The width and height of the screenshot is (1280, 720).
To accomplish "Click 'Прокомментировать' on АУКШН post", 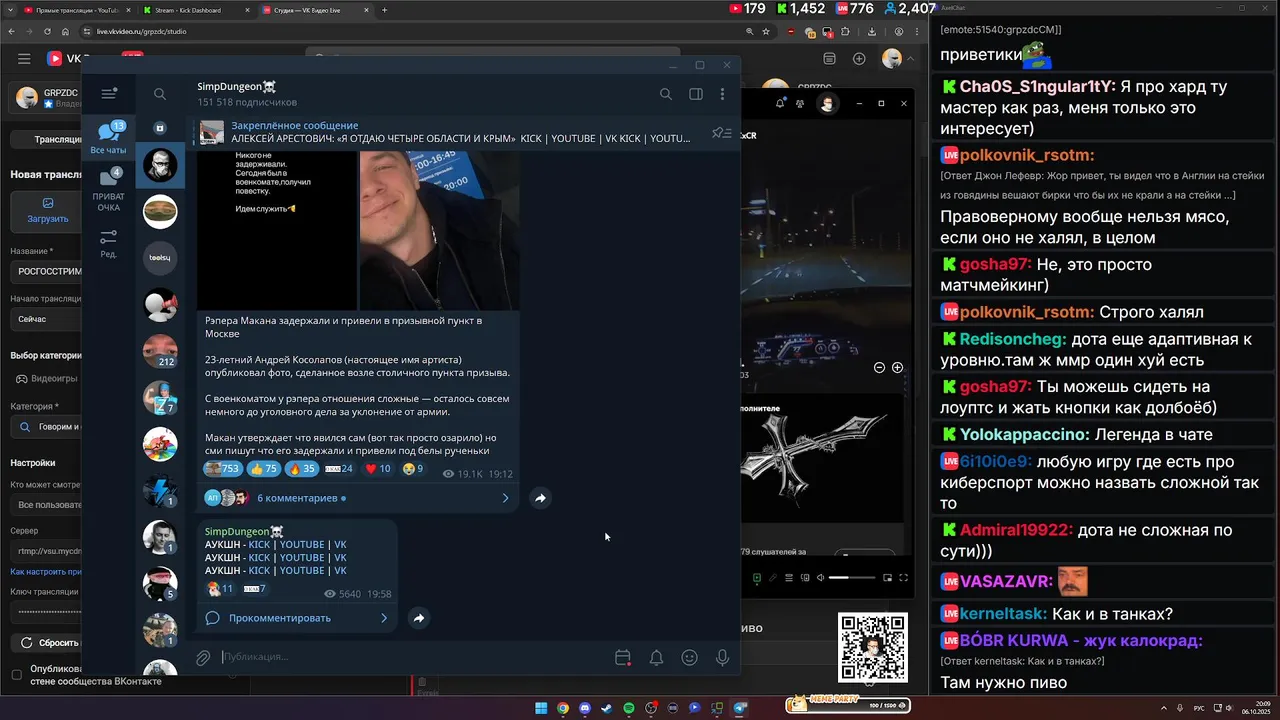I will click(279, 618).
